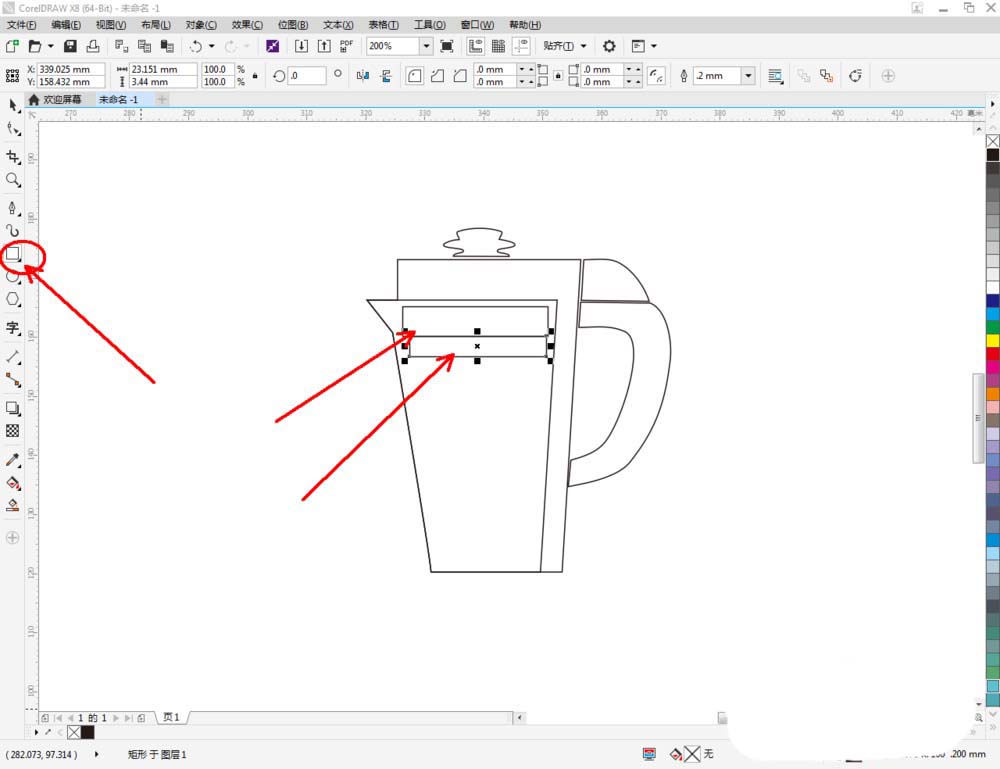1000x769 pixels.
Task: Click the Publish to PDF icon
Action: coord(346,46)
